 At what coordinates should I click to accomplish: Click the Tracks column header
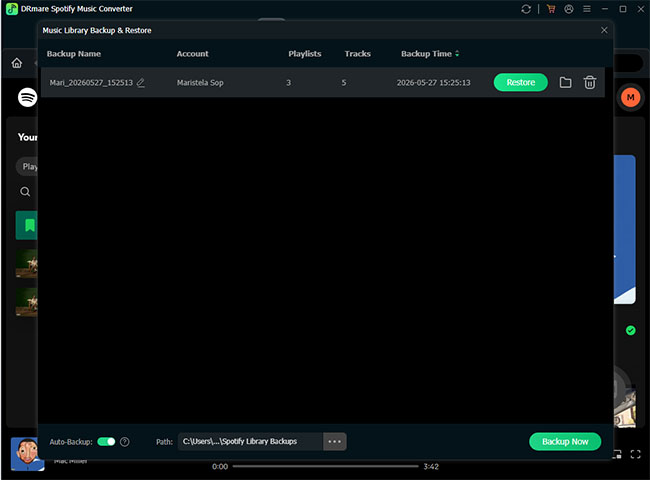357,54
